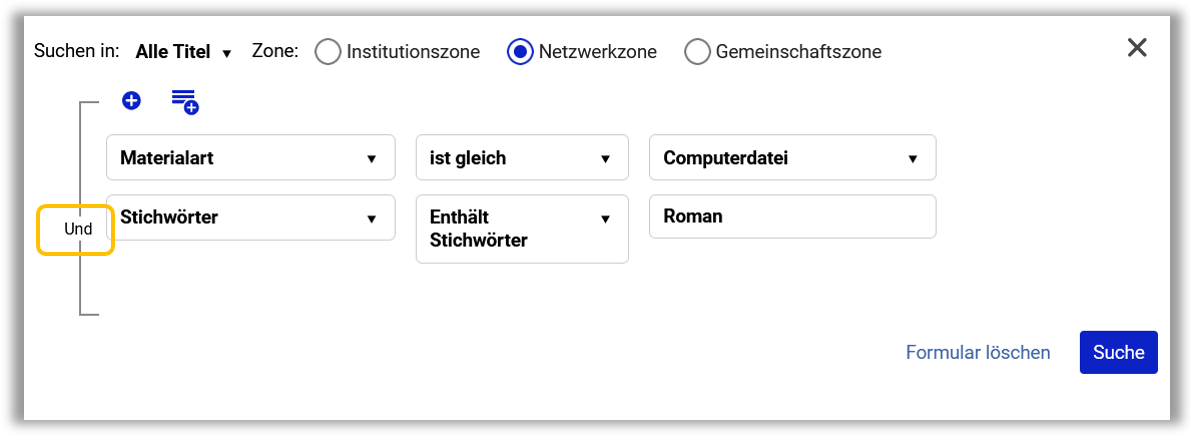
Task: Click the arrow in Enthält Stichwörter box
Action: pos(606,218)
